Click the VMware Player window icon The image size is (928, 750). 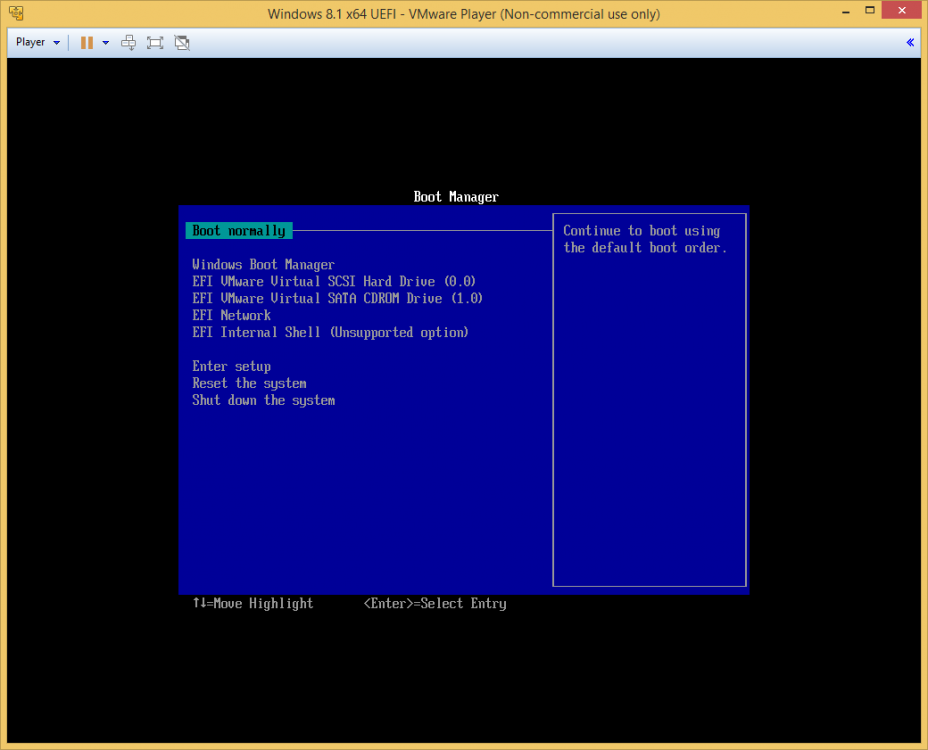(x=16, y=13)
